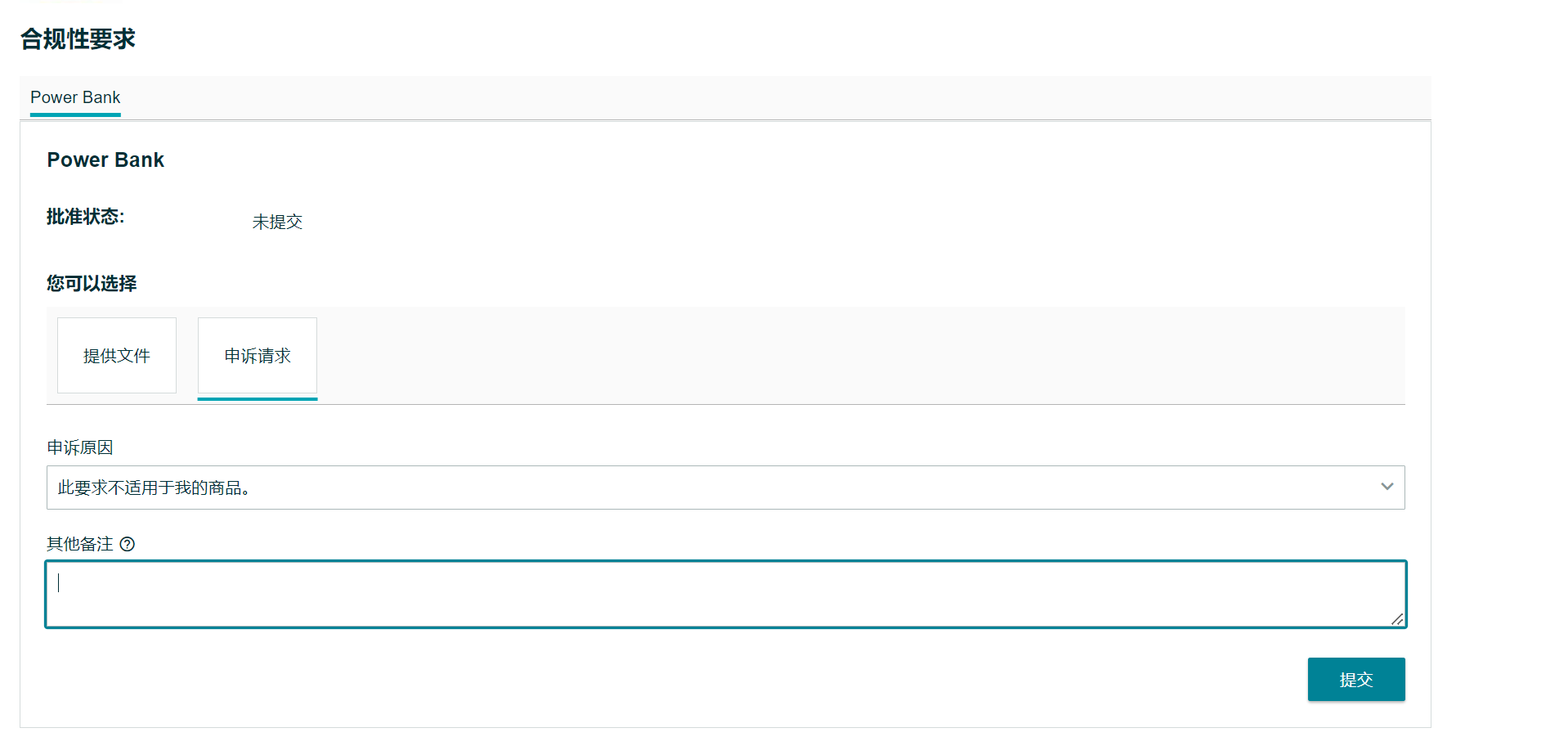The image size is (1568, 746).
Task: Click the text cursor inside remarks box
Action: click(59, 582)
